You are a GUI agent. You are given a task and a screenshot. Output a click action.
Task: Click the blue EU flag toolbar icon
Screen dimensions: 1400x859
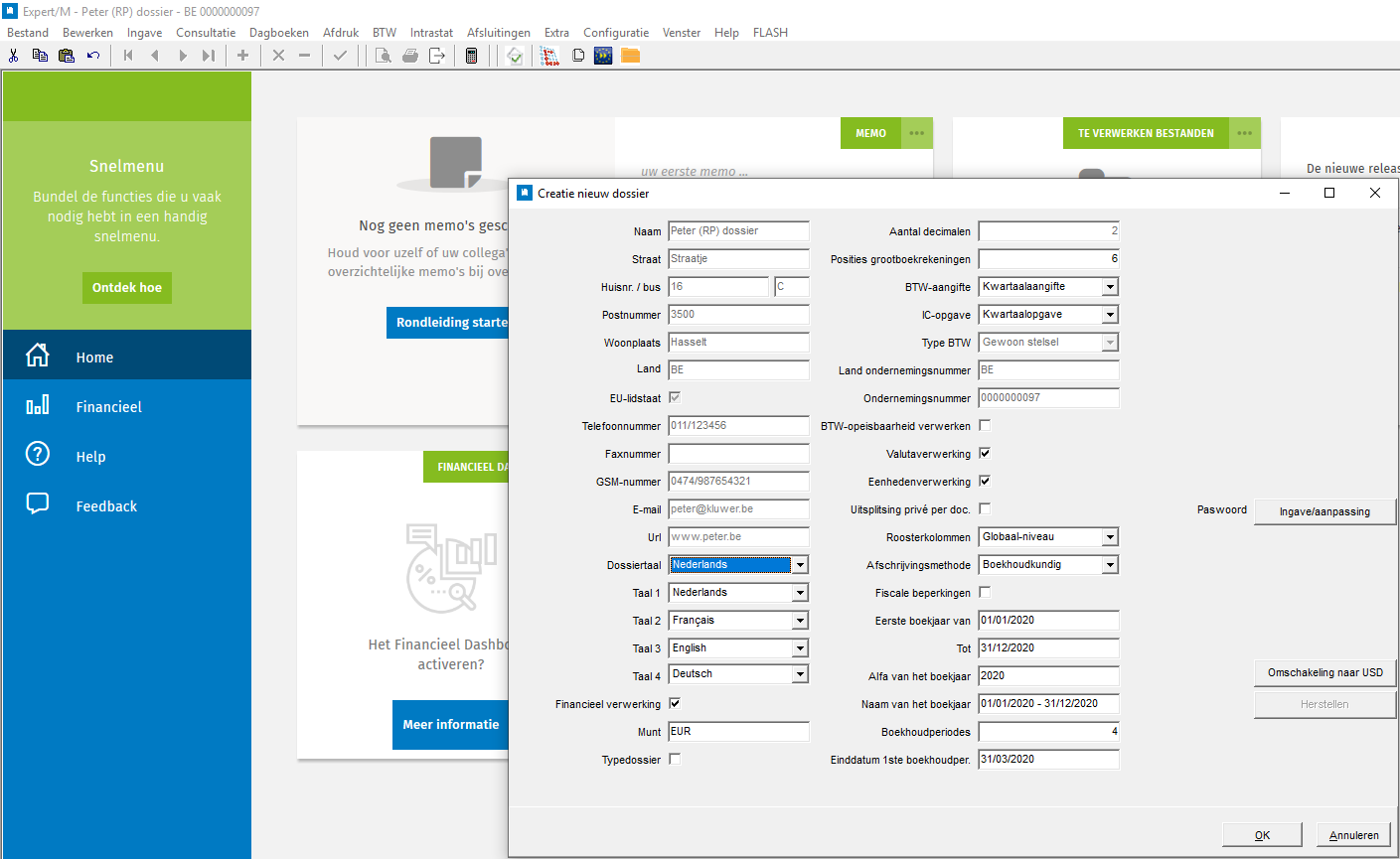point(603,56)
